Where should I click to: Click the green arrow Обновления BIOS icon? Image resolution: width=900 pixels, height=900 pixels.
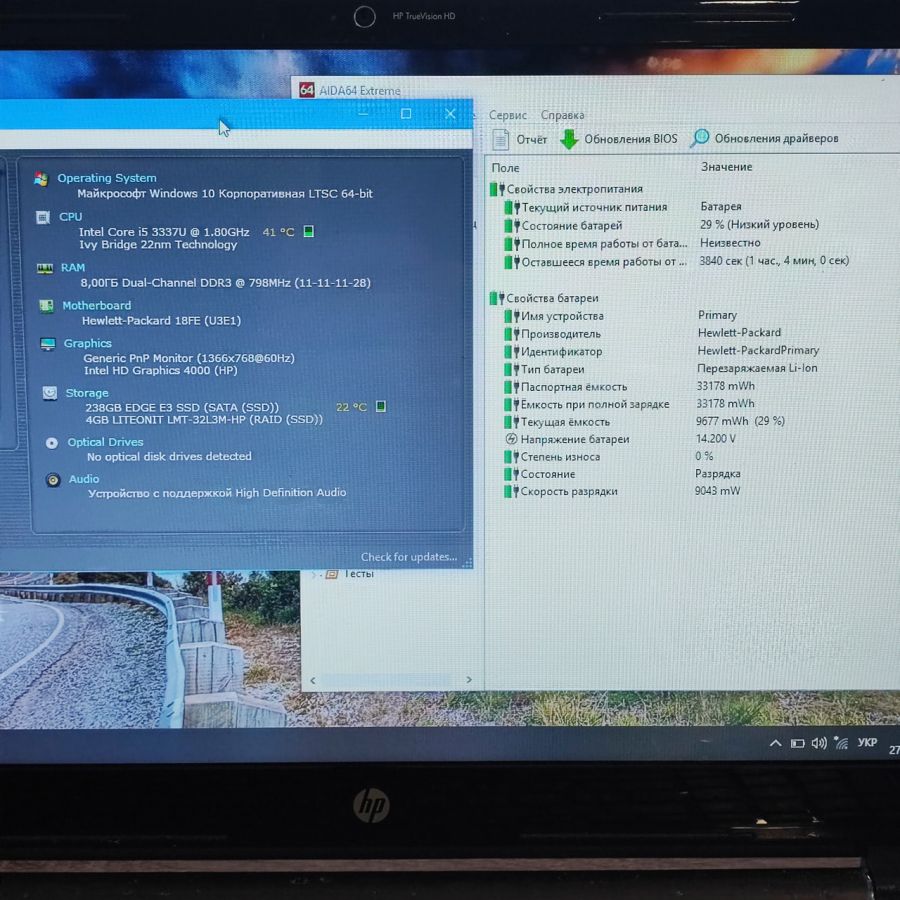tap(569, 139)
